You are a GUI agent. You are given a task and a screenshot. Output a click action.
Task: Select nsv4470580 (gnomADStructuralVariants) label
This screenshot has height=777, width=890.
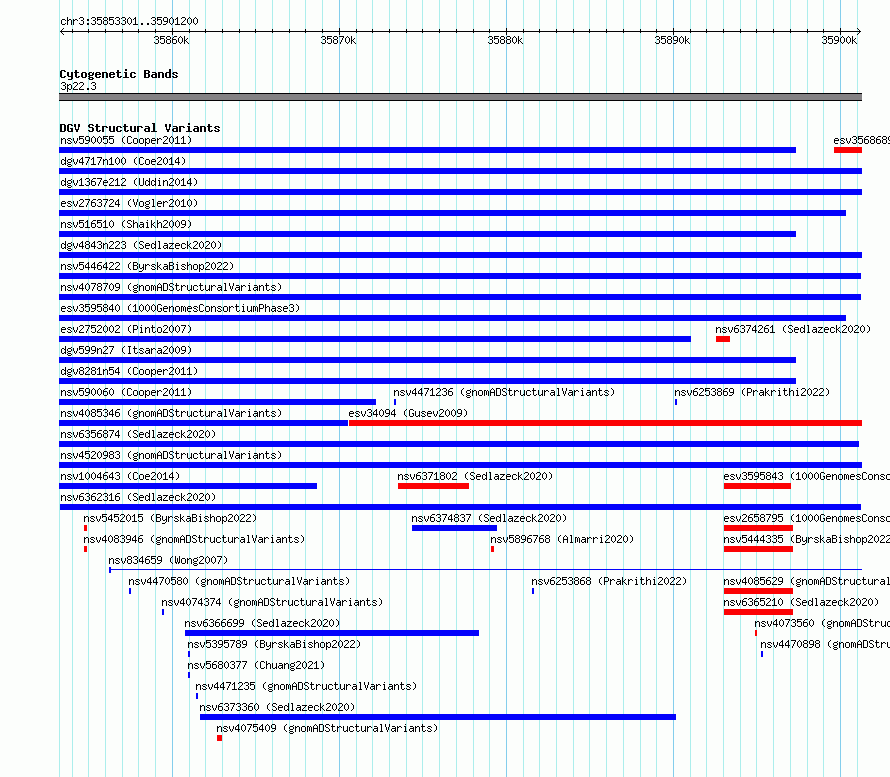239,581
